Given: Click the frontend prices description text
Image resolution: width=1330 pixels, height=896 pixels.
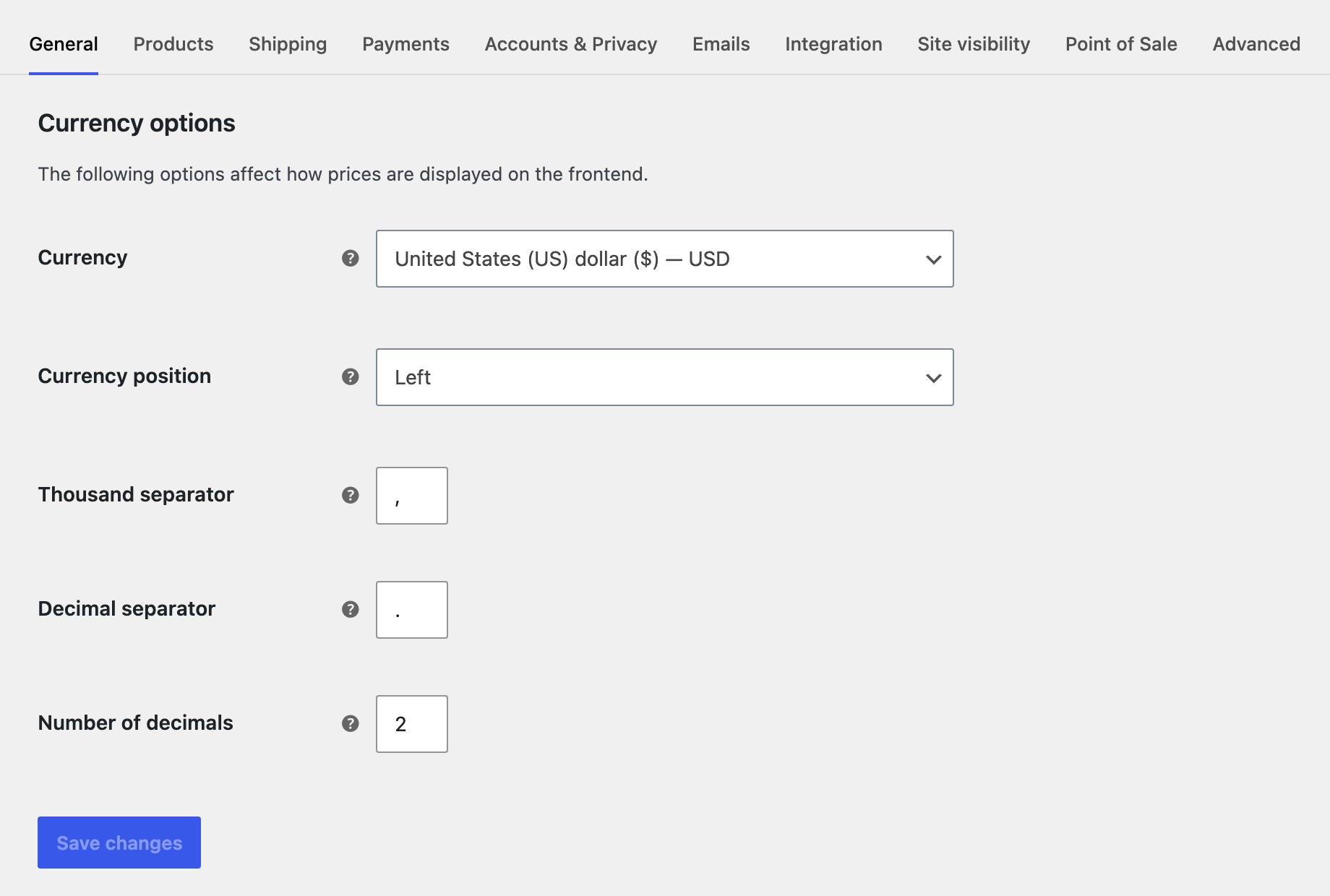Looking at the screenshot, I should tap(343, 174).
